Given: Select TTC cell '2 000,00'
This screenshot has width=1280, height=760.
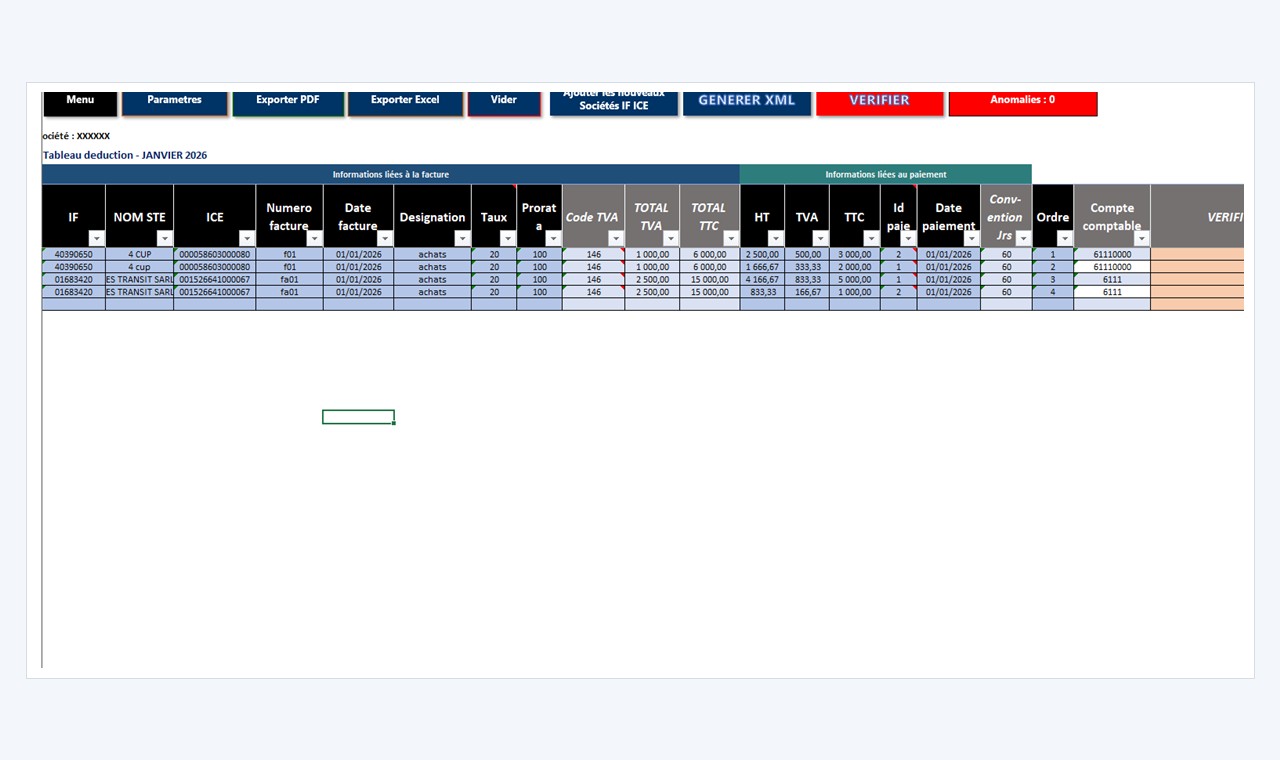Looking at the screenshot, I should pos(855,267).
